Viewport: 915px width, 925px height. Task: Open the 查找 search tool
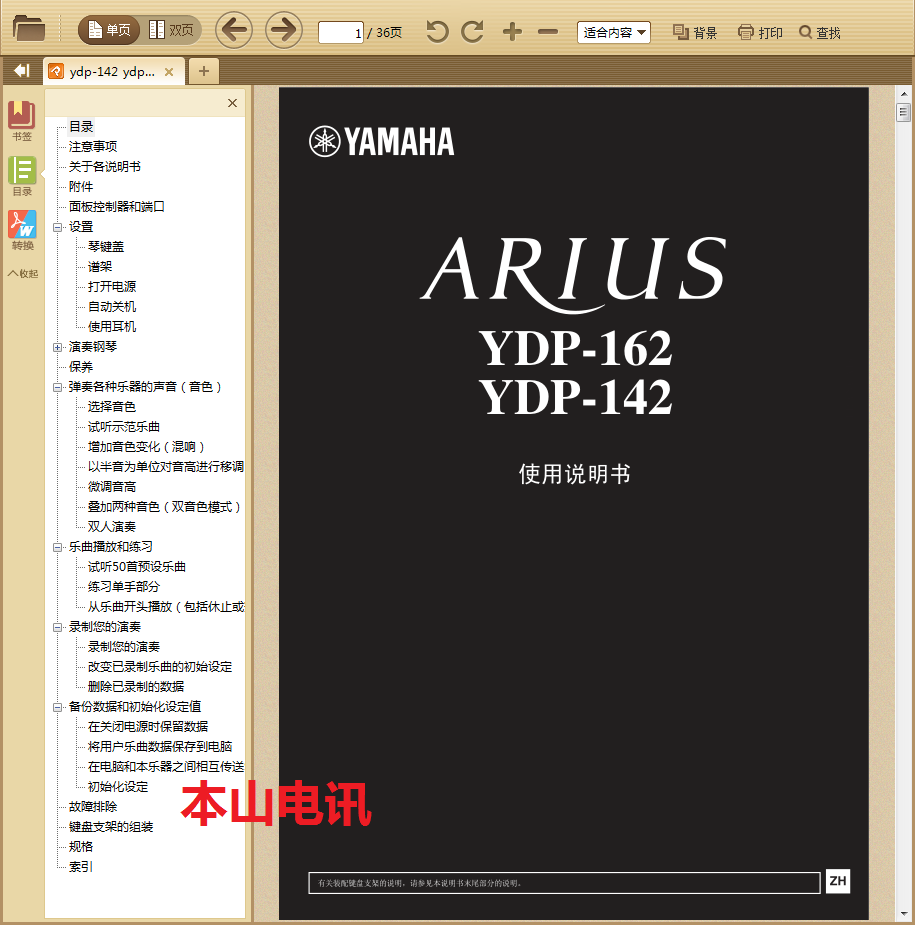point(819,32)
